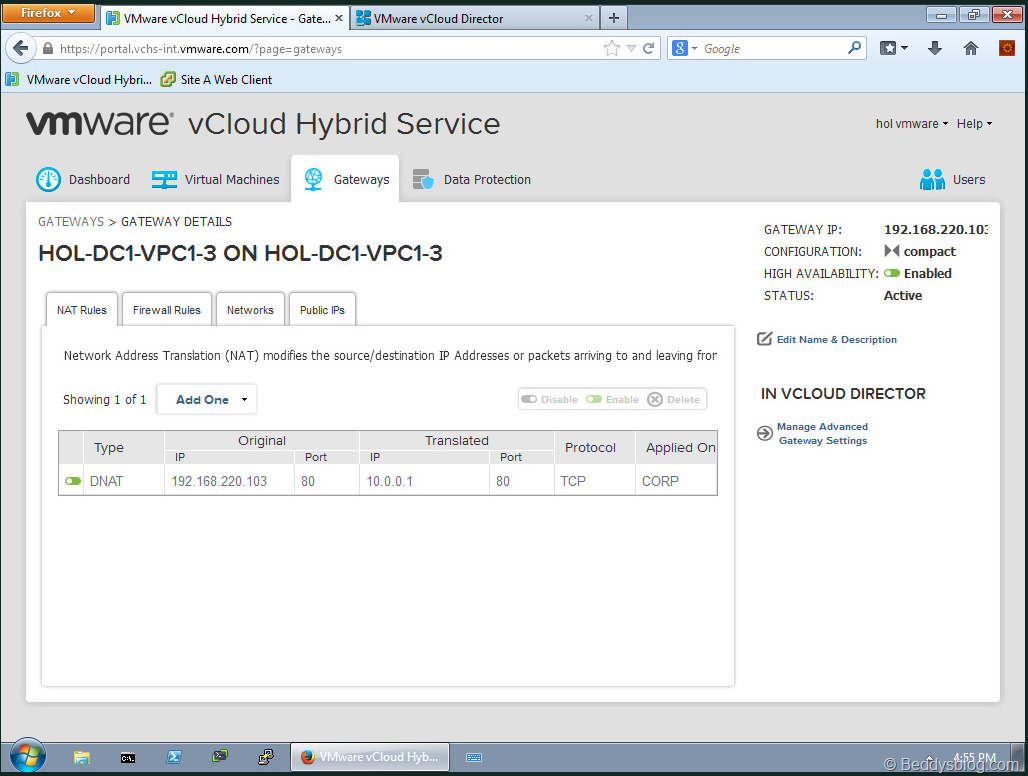This screenshot has height=776, width=1028.
Task: Go back using the browser back arrow
Action: (20, 48)
